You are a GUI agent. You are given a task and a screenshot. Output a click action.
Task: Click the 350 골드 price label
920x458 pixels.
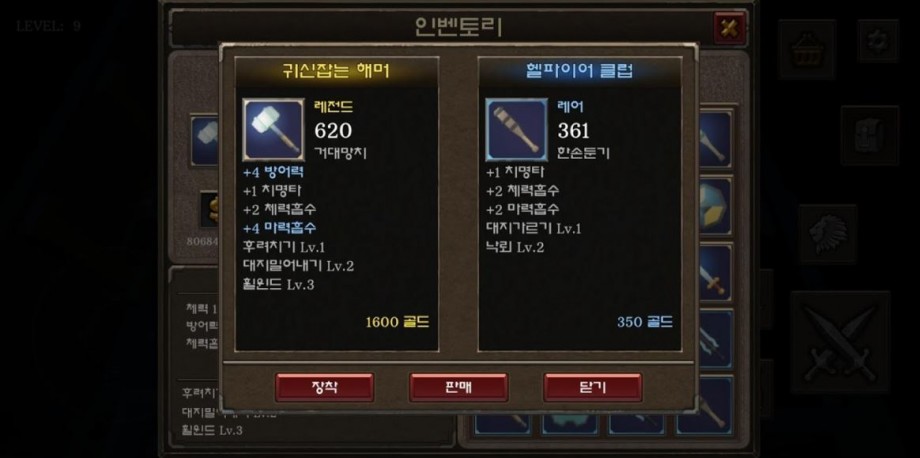644,322
